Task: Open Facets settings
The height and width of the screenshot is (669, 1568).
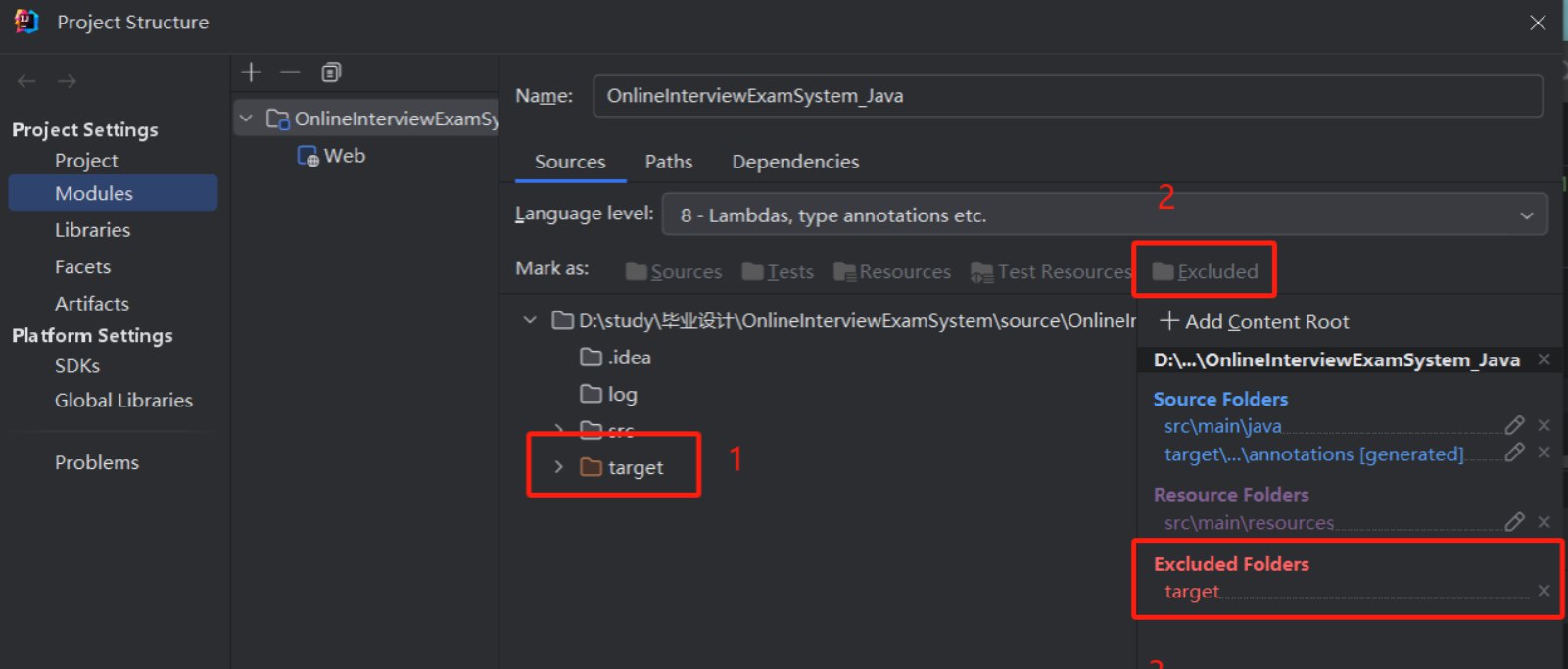Action: click(x=82, y=266)
